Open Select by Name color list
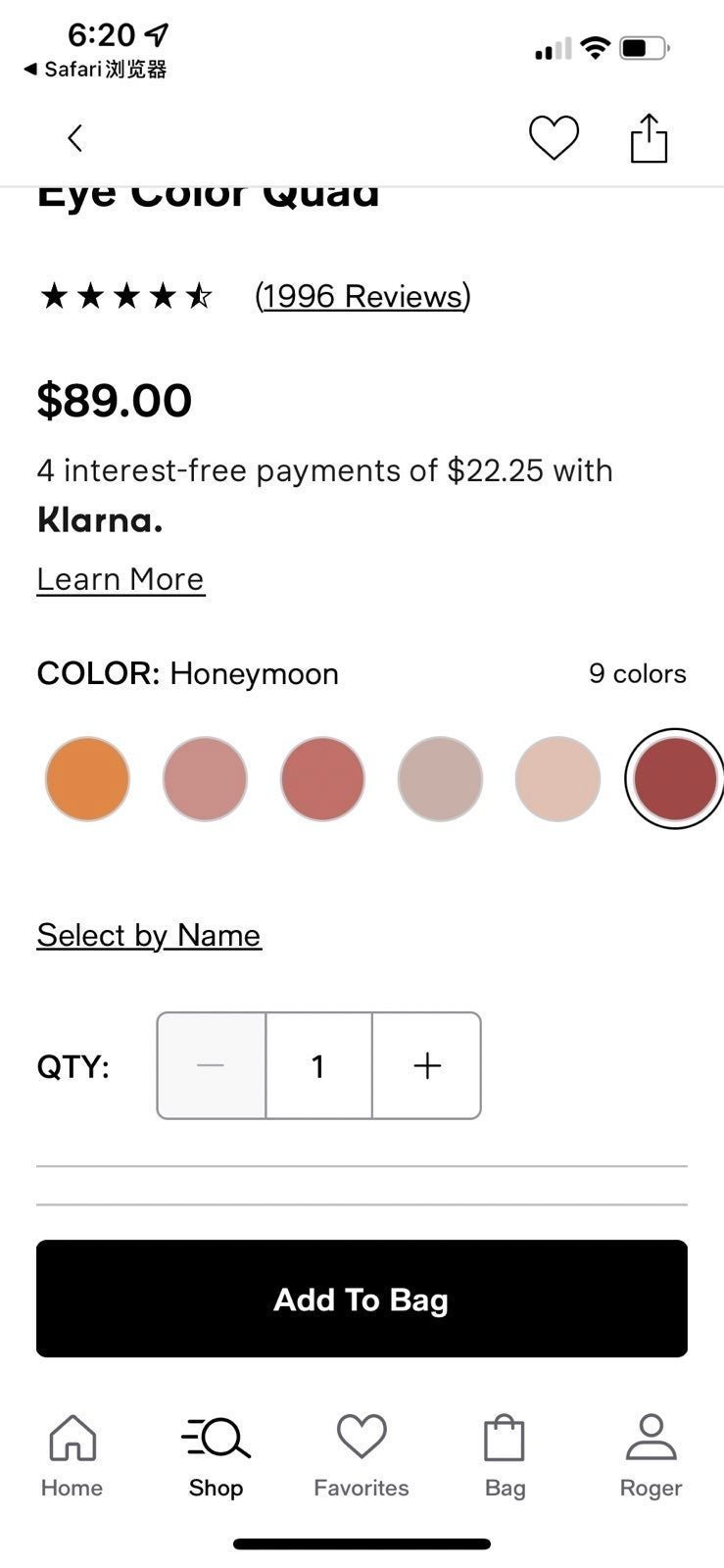The image size is (724, 1568). (149, 935)
